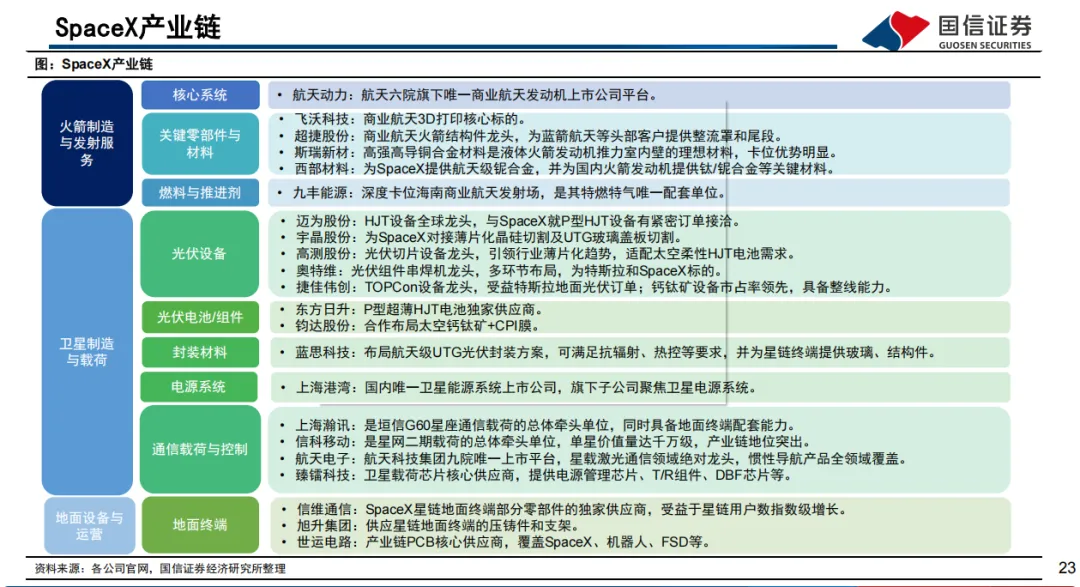
Task: Select the 高测股份 bullet line
Action: 538,254
